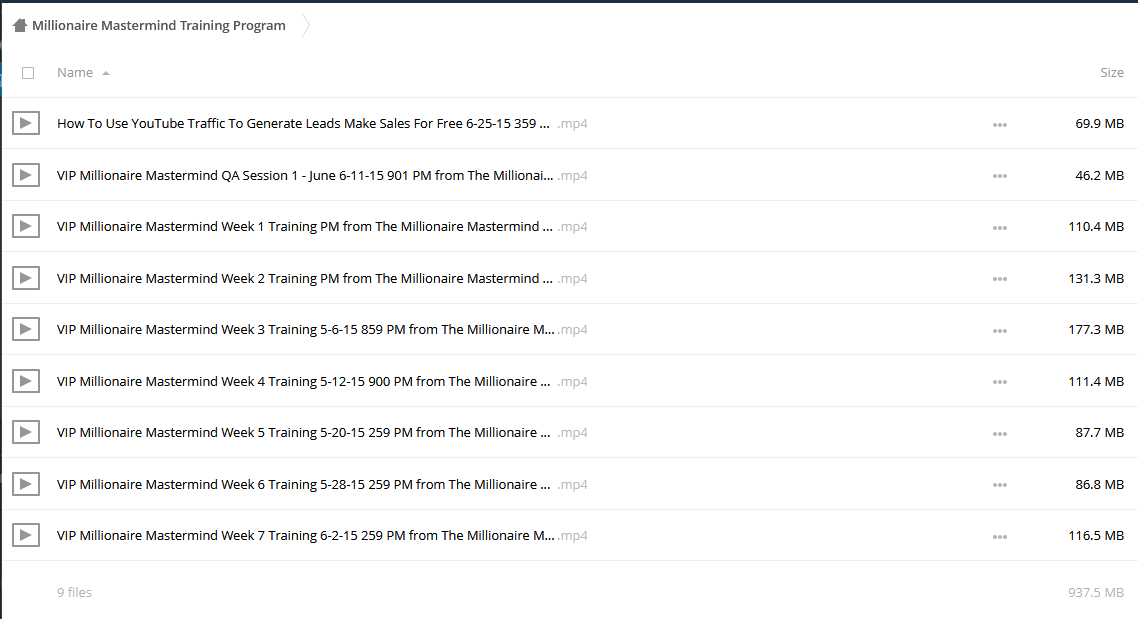Open Millionaire Mastermind Training Program breadcrumb
The width and height of the screenshot is (1138, 619).
pyautogui.click(x=159, y=25)
